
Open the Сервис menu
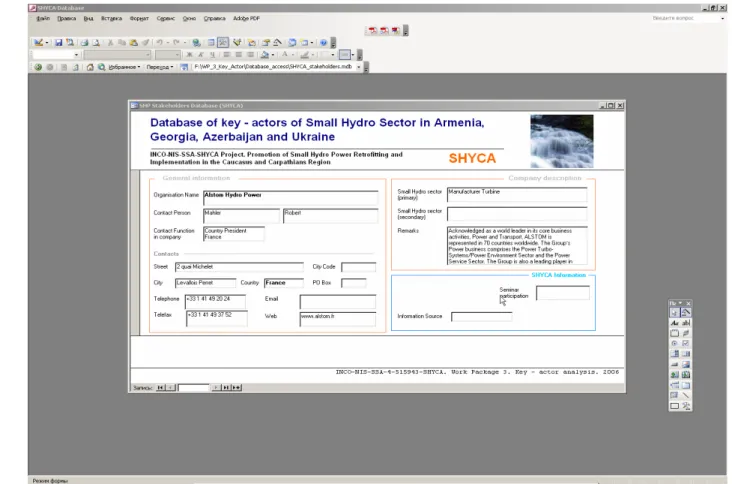(x=165, y=18)
